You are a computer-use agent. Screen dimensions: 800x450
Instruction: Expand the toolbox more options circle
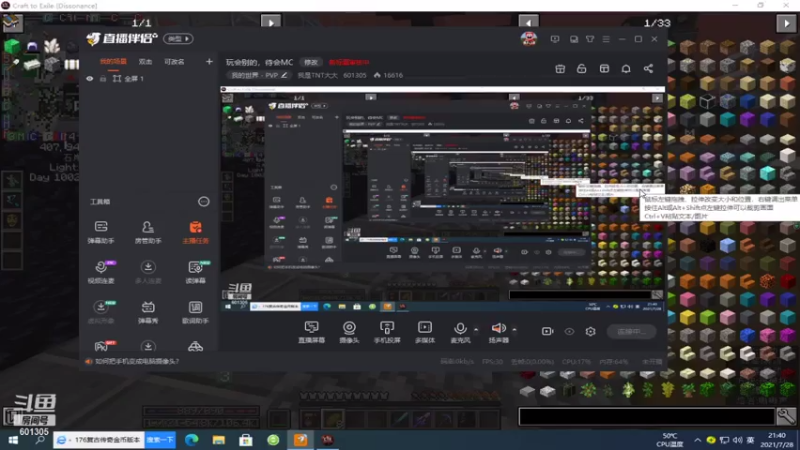click(x=204, y=202)
